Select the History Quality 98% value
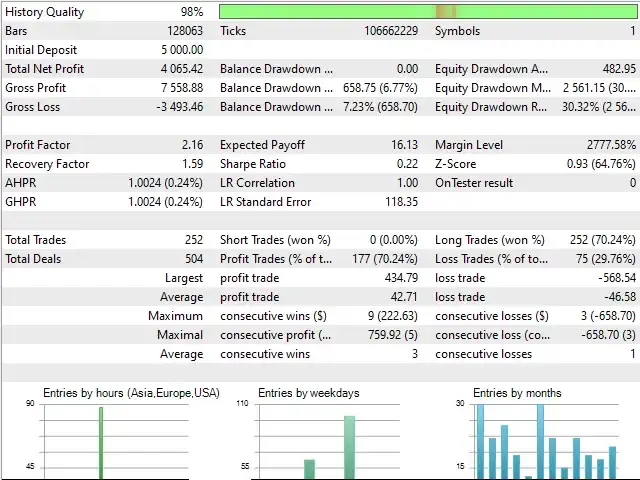 click(192, 12)
